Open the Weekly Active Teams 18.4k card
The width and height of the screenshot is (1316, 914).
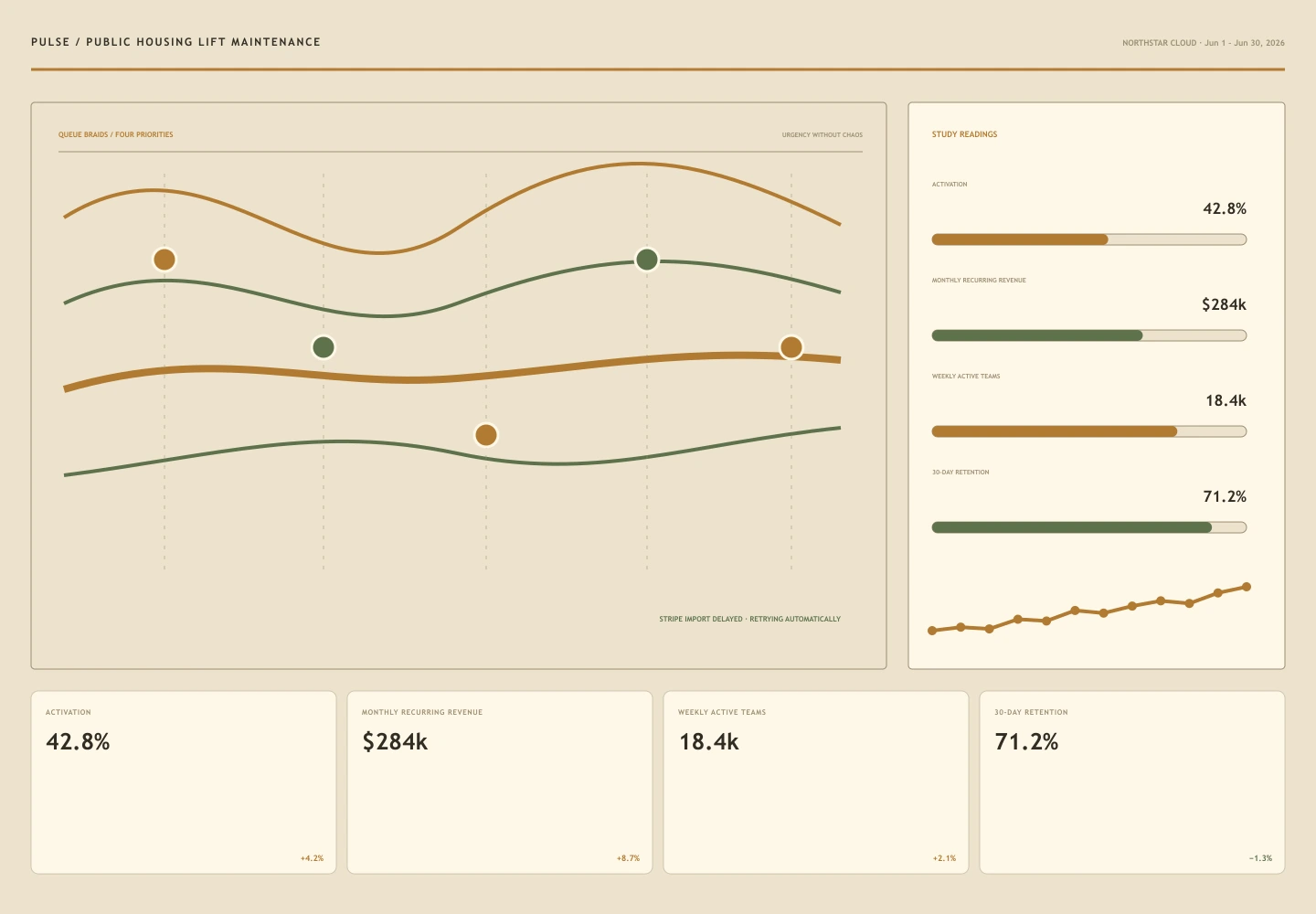(816, 782)
